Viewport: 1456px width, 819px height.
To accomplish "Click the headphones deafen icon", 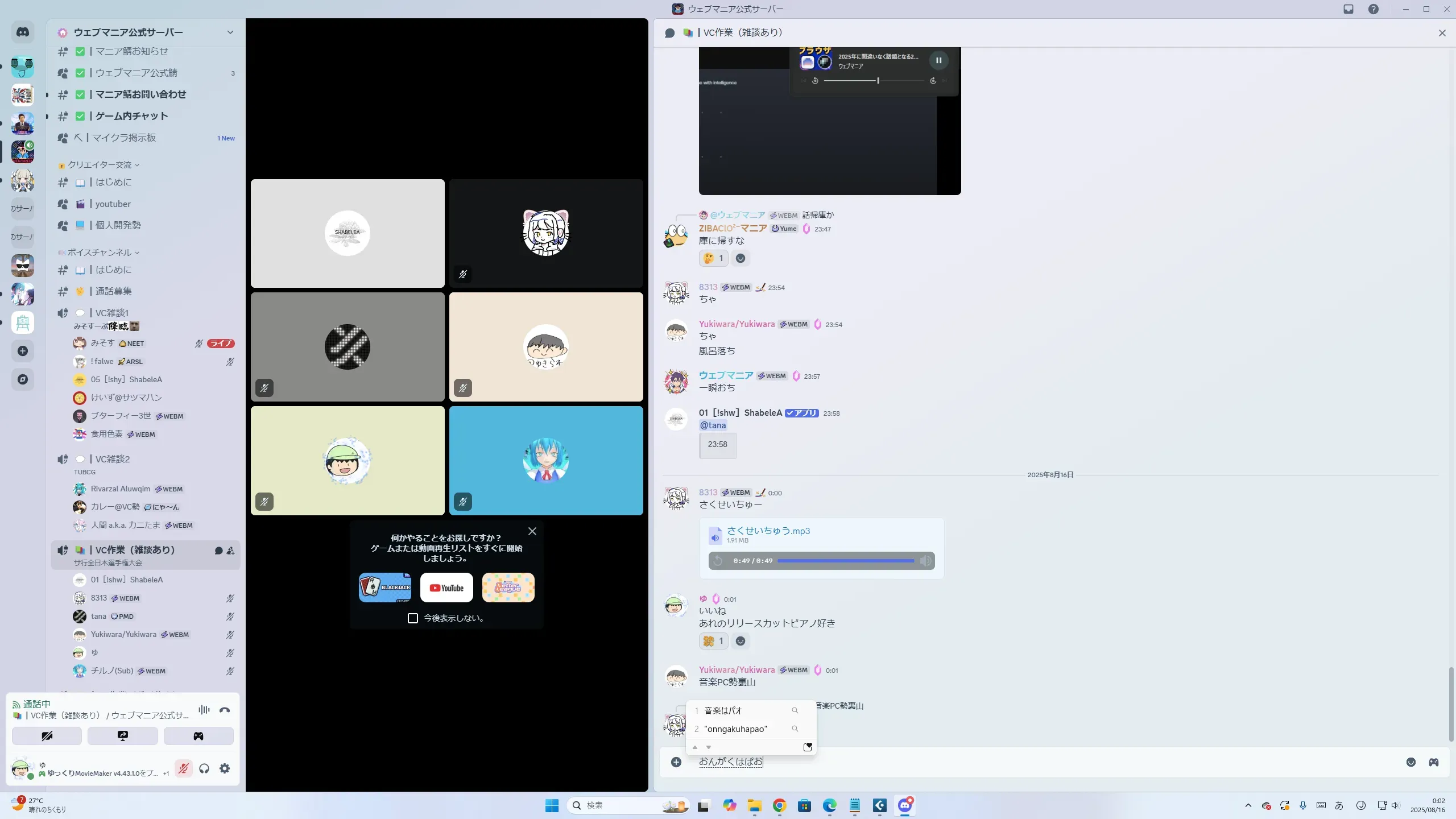I will point(204,768).
